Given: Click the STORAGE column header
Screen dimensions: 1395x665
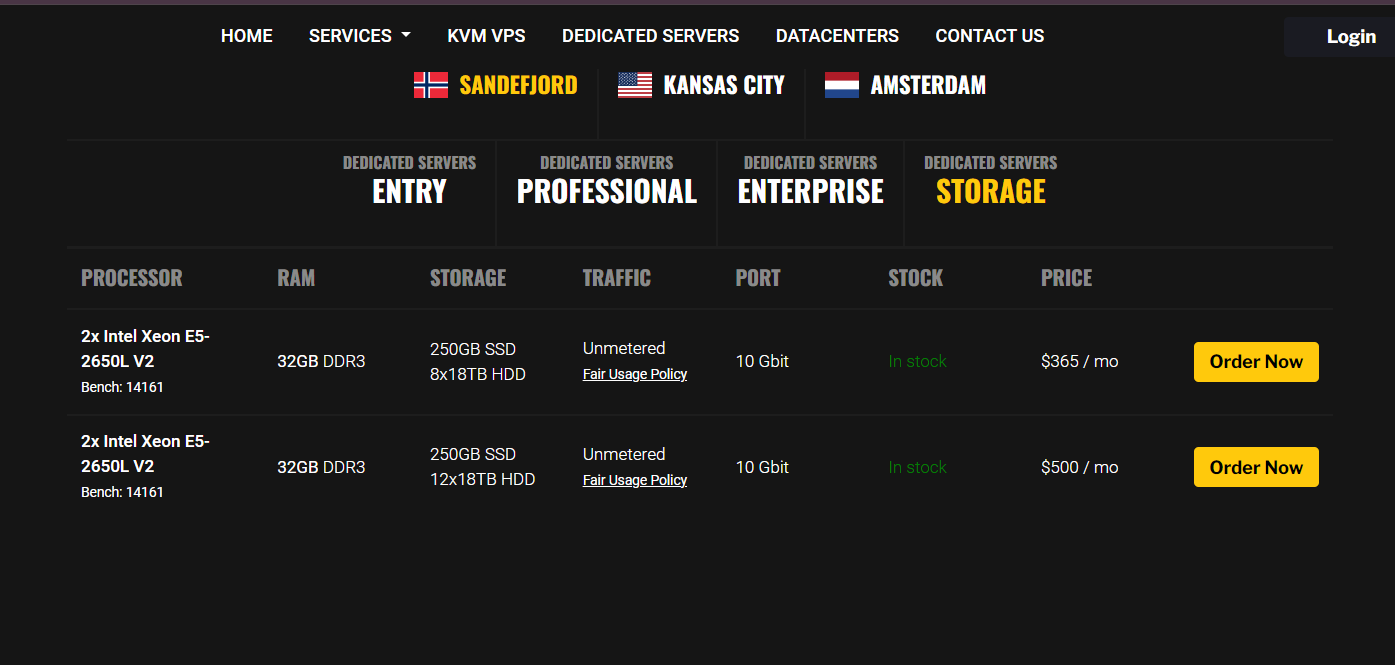Looking at the screenshot, I should coord(468,278).
